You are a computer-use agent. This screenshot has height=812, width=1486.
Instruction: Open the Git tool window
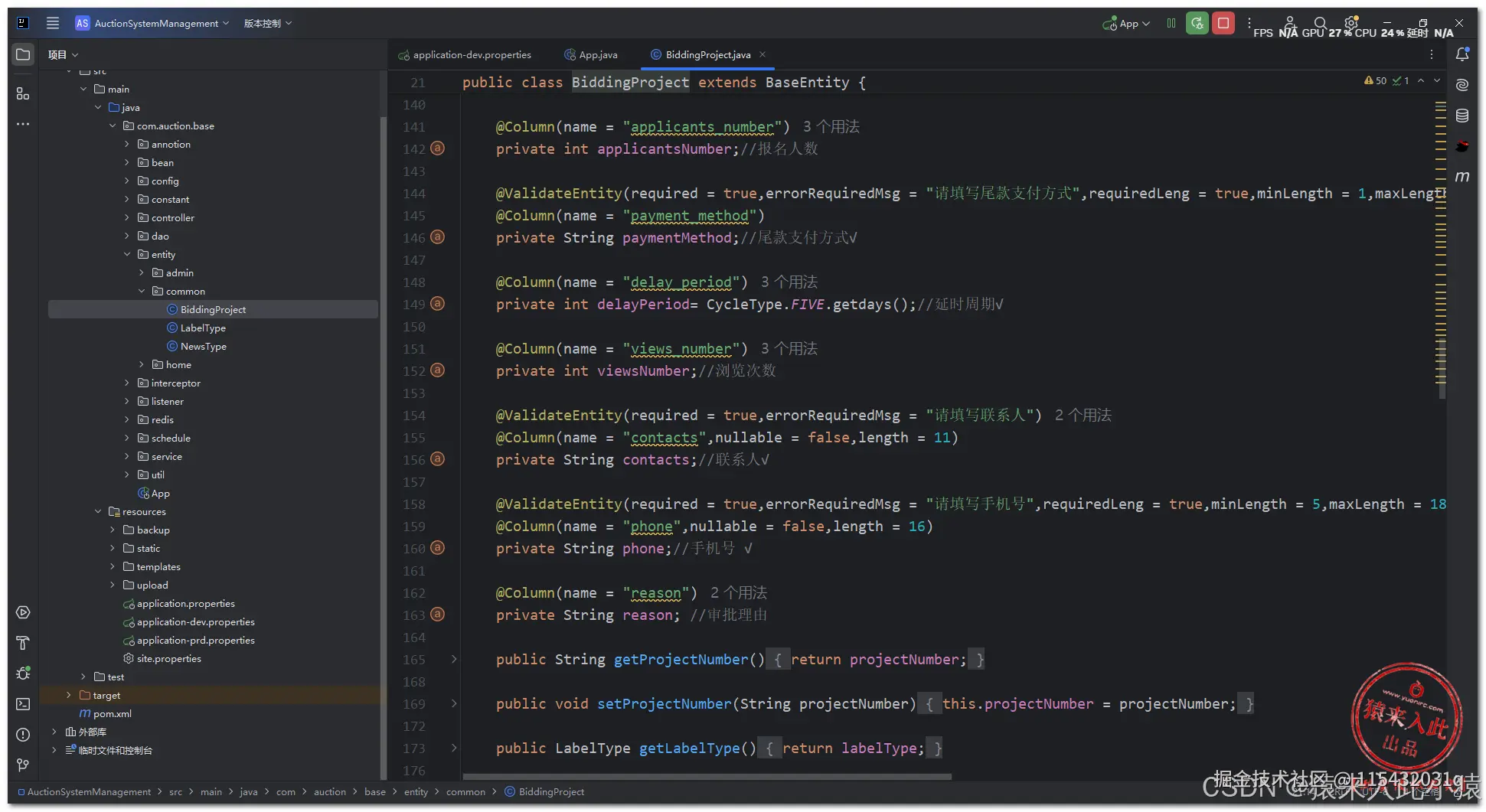(23, 765)
